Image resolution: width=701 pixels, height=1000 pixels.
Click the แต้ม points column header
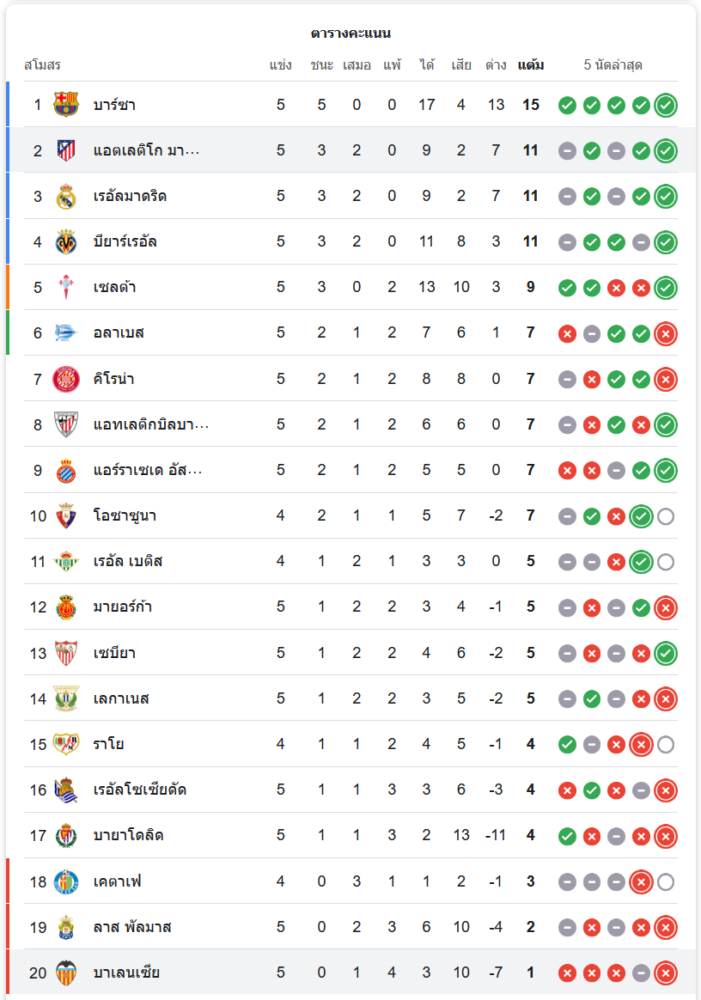[531, 65]
